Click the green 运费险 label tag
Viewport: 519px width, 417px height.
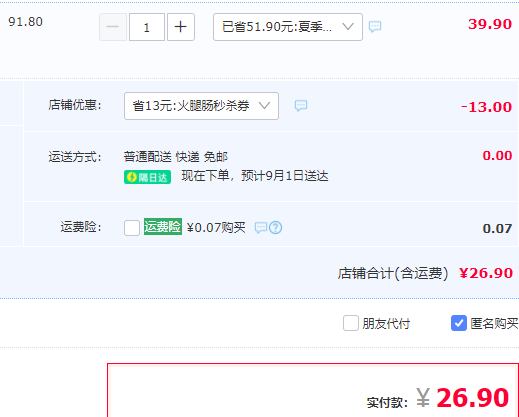pos(163,227)
